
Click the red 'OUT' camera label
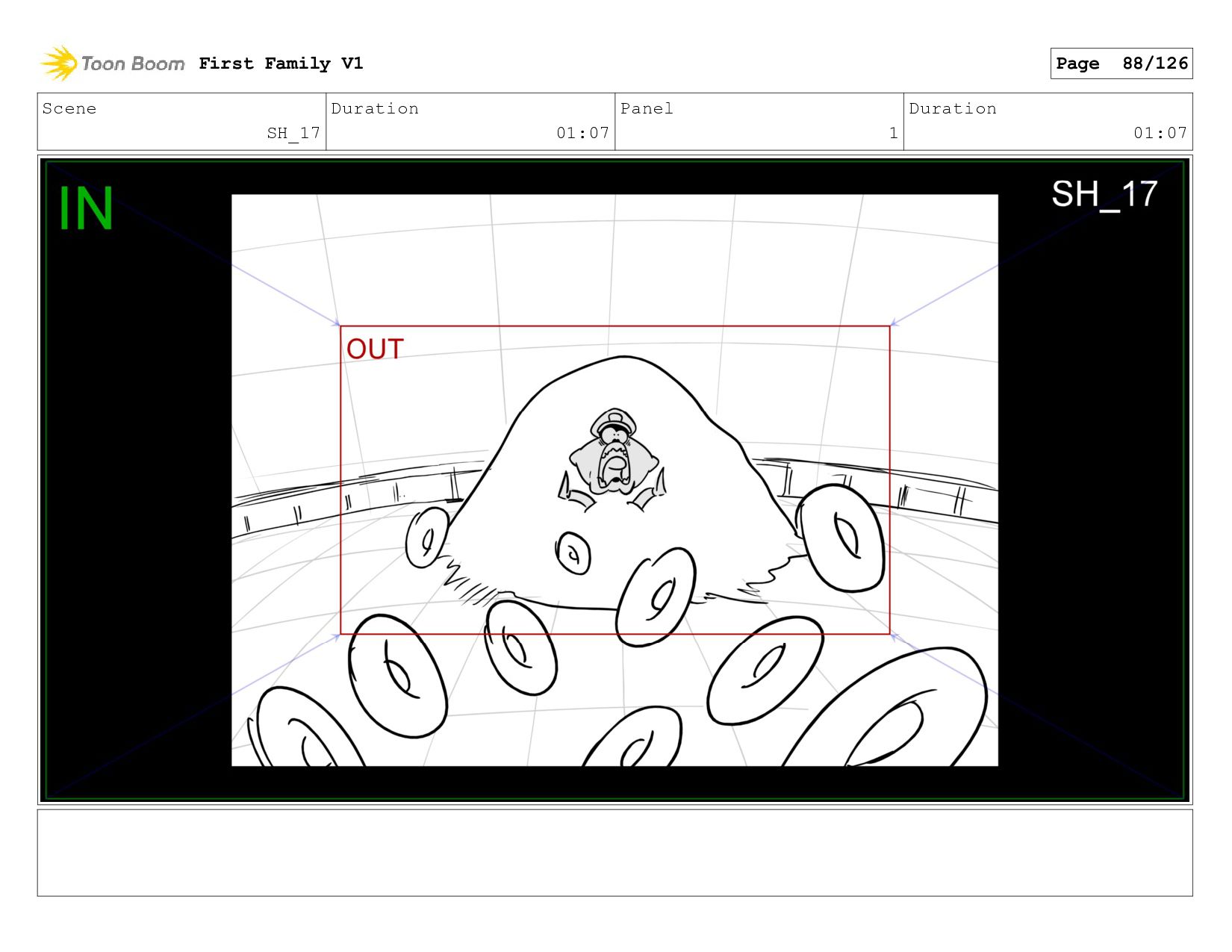(x=375, y=349)
